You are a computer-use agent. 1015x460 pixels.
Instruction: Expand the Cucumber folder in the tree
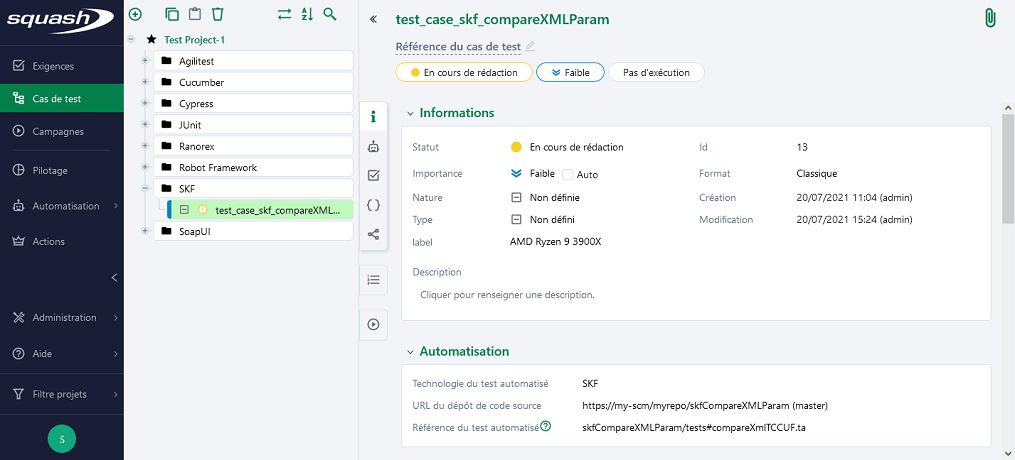pos(145,82)
